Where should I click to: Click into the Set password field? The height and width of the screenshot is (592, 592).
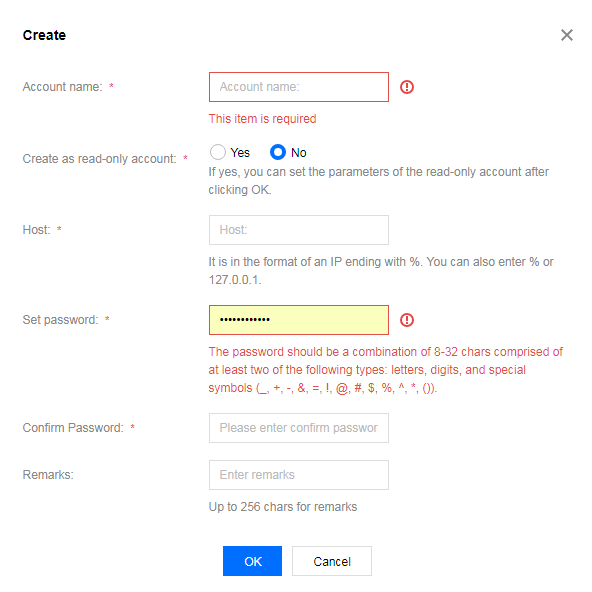(299, 320)
